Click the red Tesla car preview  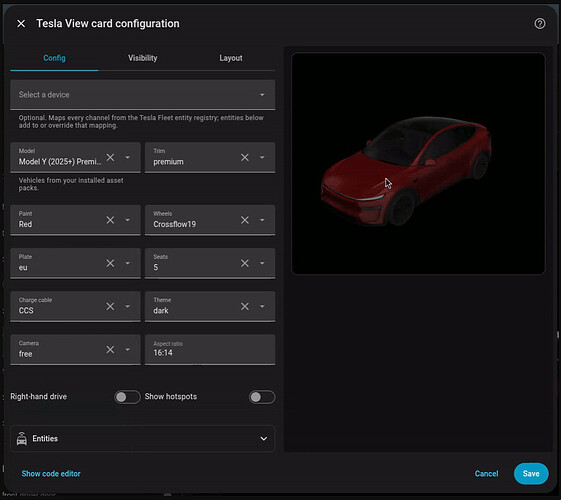tap(406, 171)
